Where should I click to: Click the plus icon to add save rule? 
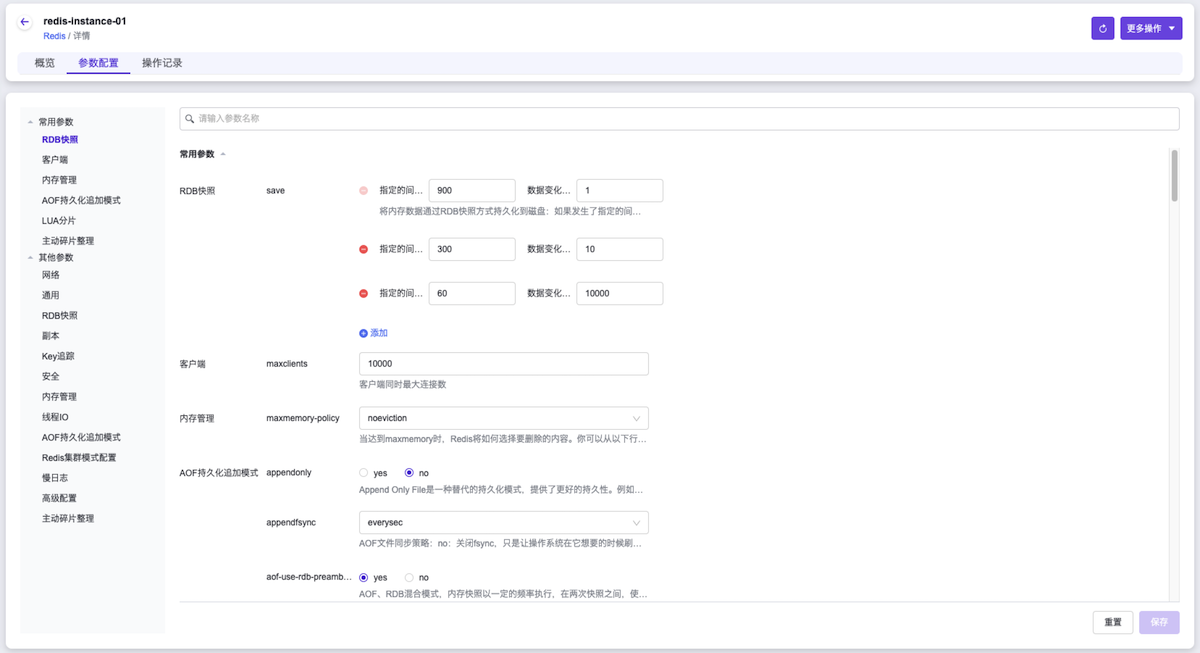click(364, 333)
